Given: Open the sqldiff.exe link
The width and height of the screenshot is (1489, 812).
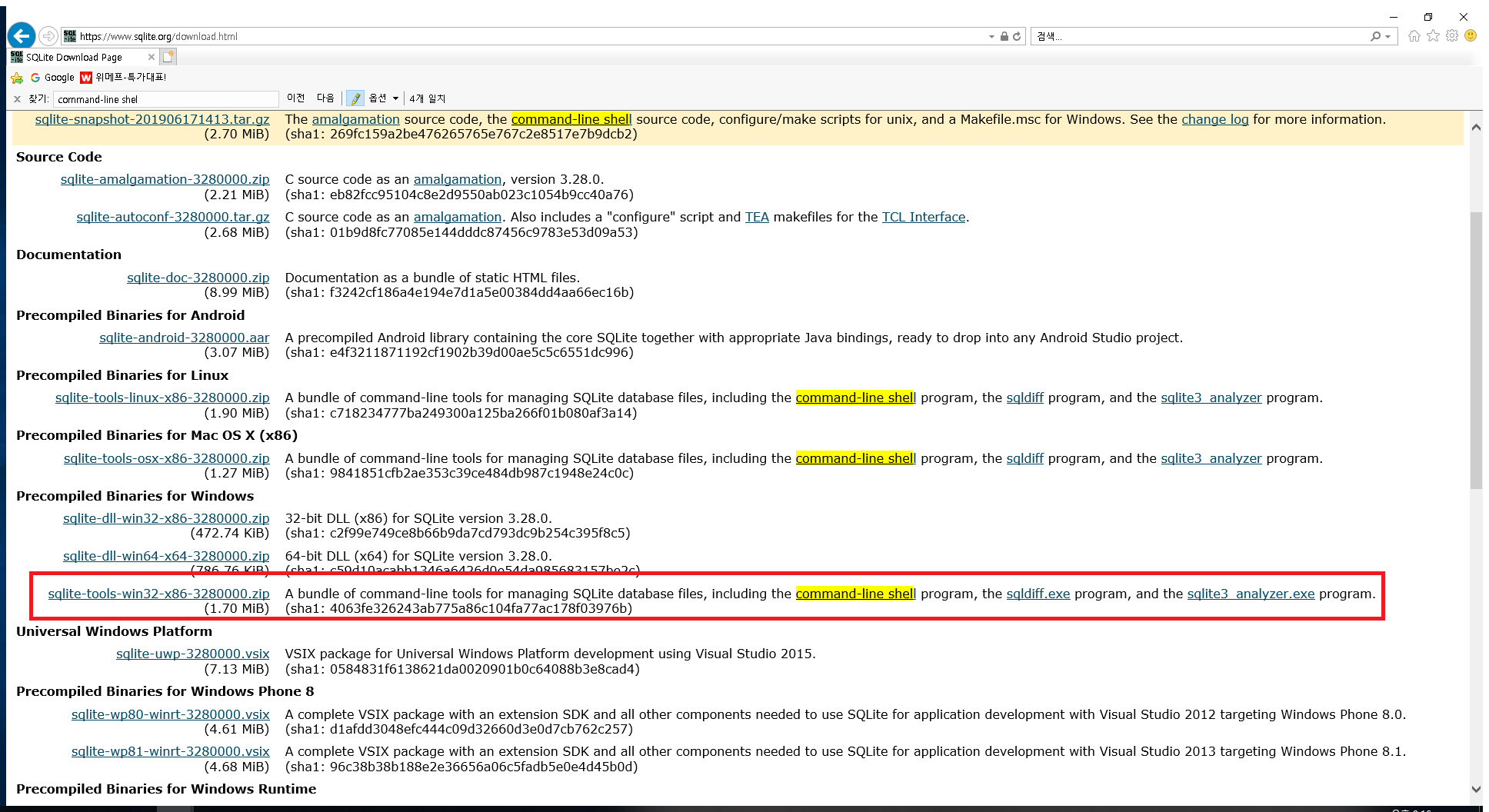Looking at the screenshot, I should tap(1038, 594).
